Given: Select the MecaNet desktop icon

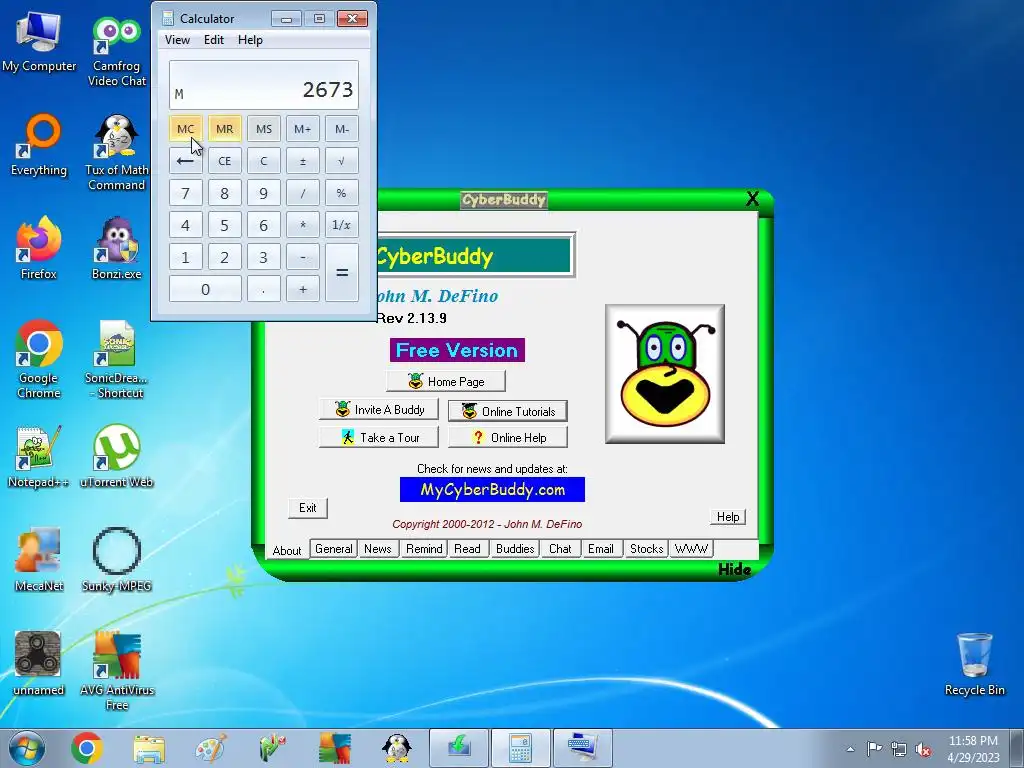Looking at the screenshot, I should click(x=39, y=560).
